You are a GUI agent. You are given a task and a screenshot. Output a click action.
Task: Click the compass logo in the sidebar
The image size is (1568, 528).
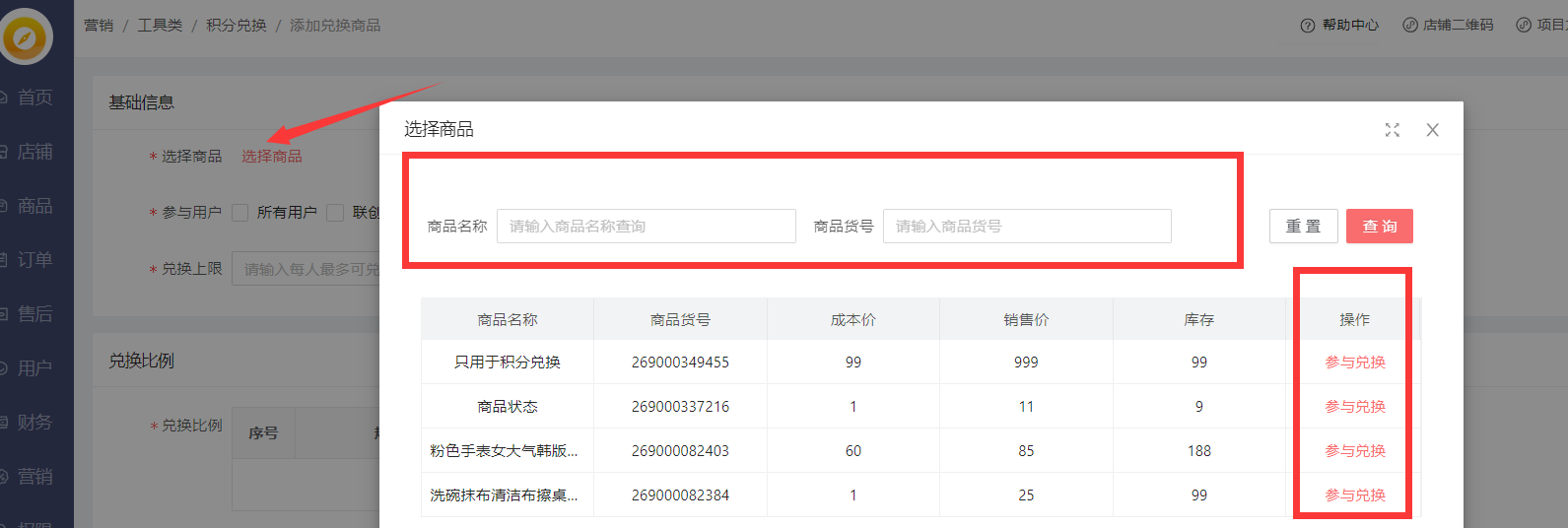(26, 37)
